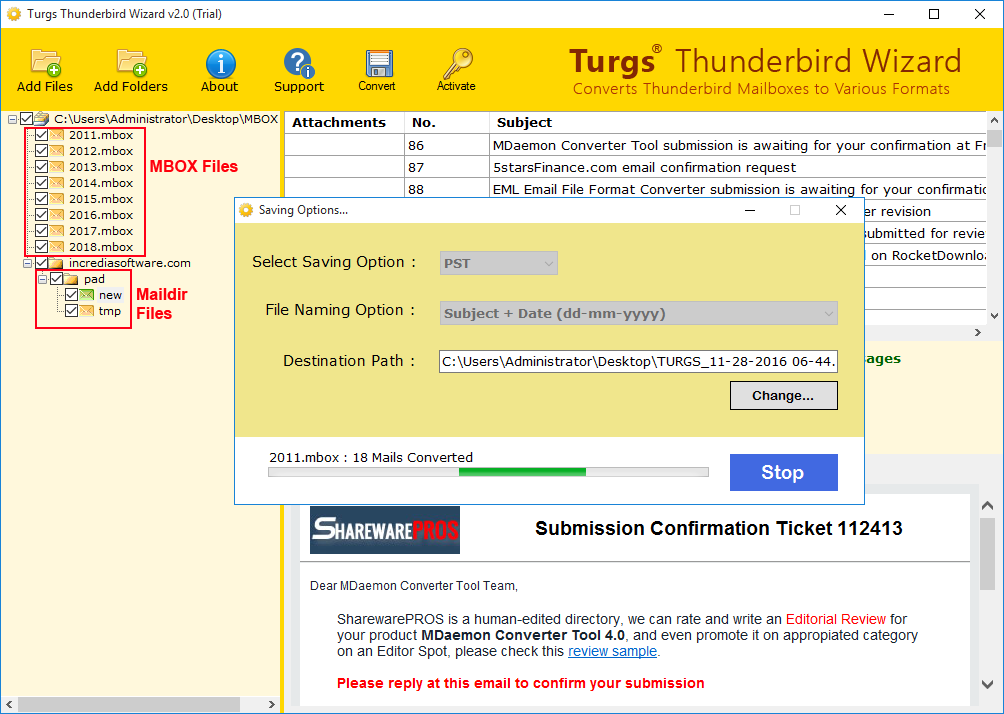Select email row number 86
This screenshot has width=1004, height=714.
click(635, 145)
